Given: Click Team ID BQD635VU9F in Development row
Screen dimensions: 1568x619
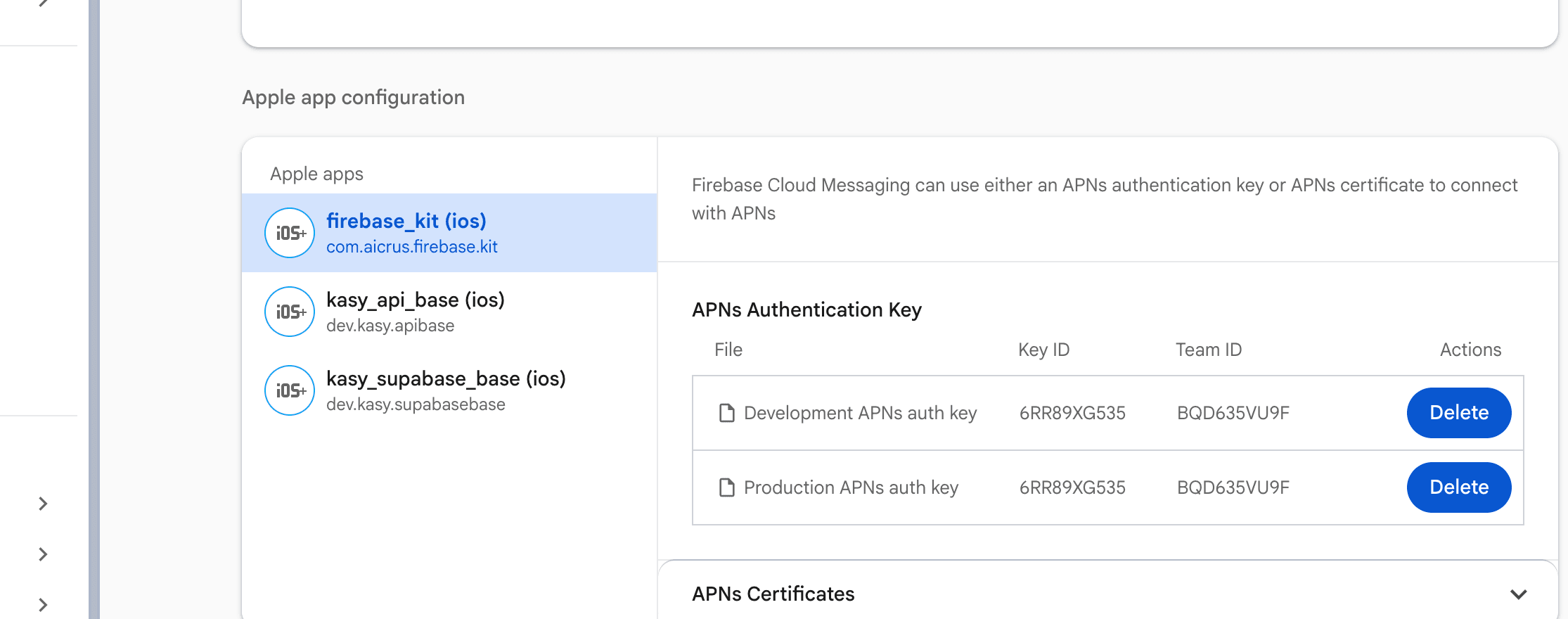Looking at the screenshot, I should [x=1233, y=413].
